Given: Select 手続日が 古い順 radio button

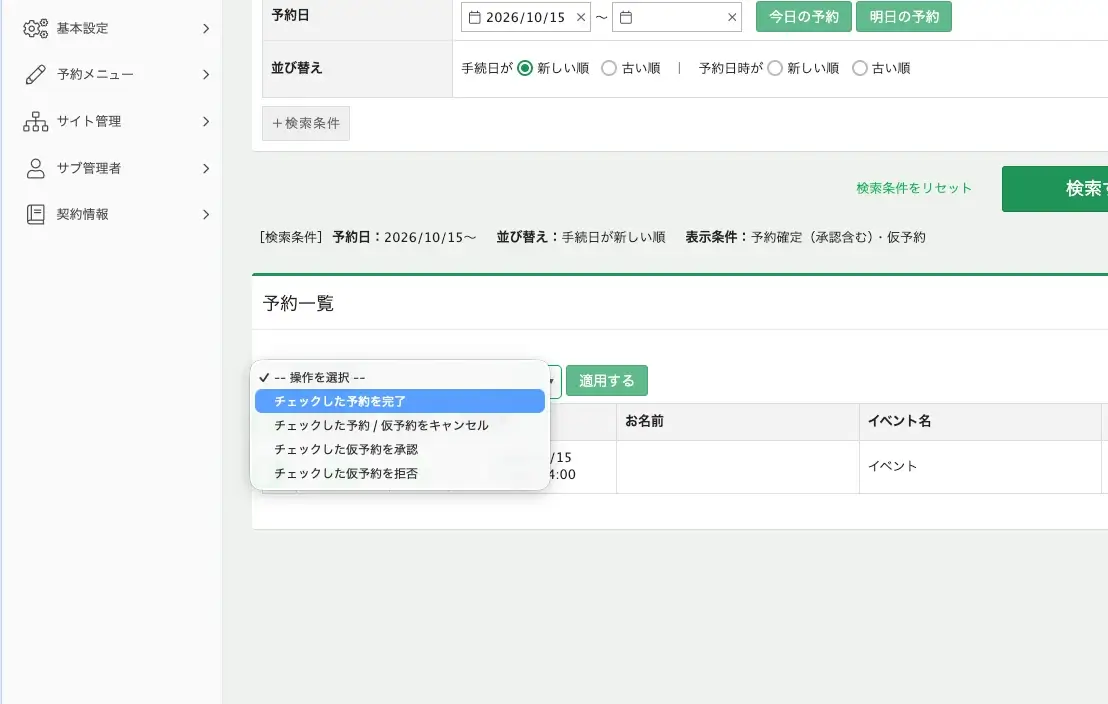Looking at the screenshot, I should [x=609, y=69].
